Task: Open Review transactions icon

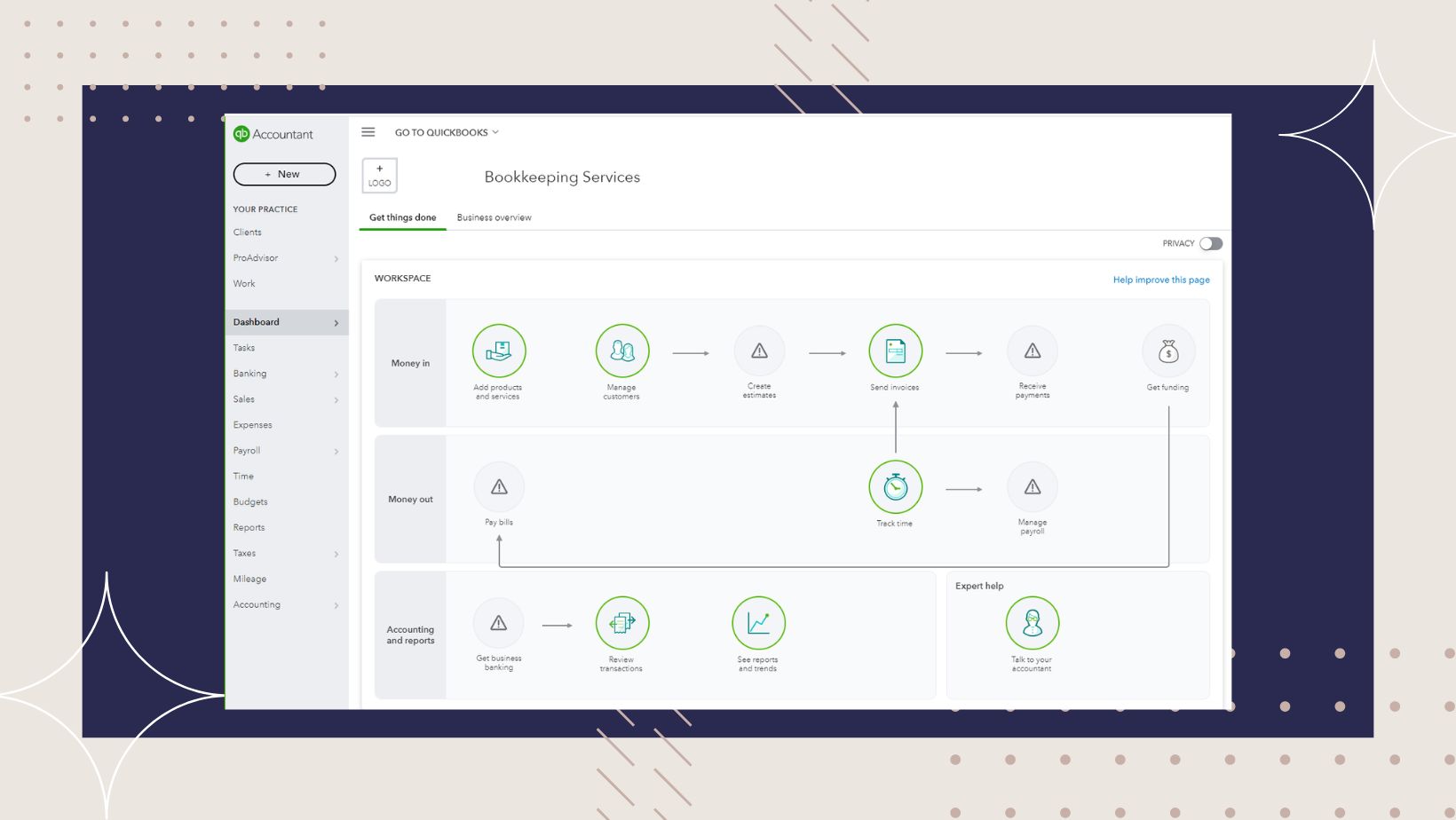Action: point(622,623)
